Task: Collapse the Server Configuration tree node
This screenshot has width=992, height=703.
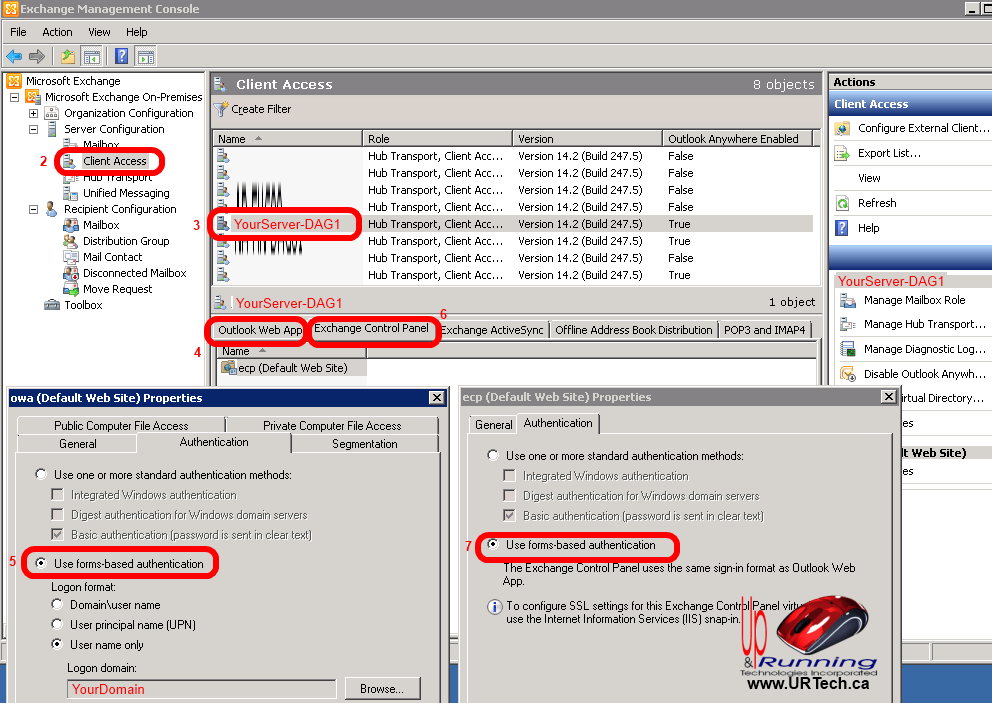Action: pos(33,129)
